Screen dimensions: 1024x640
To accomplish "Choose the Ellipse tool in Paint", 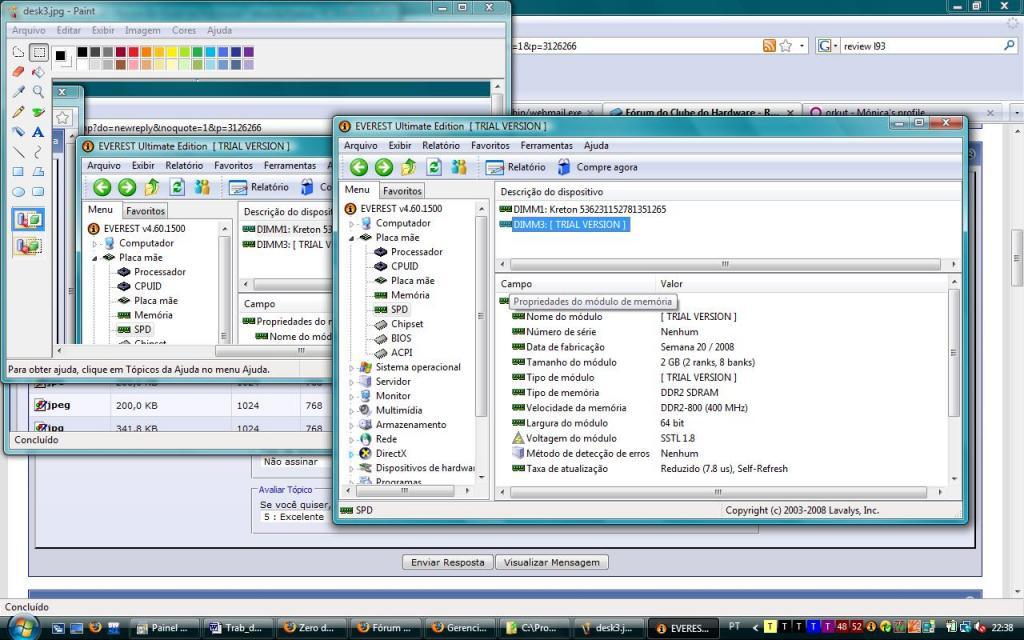I will [x=18, y=192].
